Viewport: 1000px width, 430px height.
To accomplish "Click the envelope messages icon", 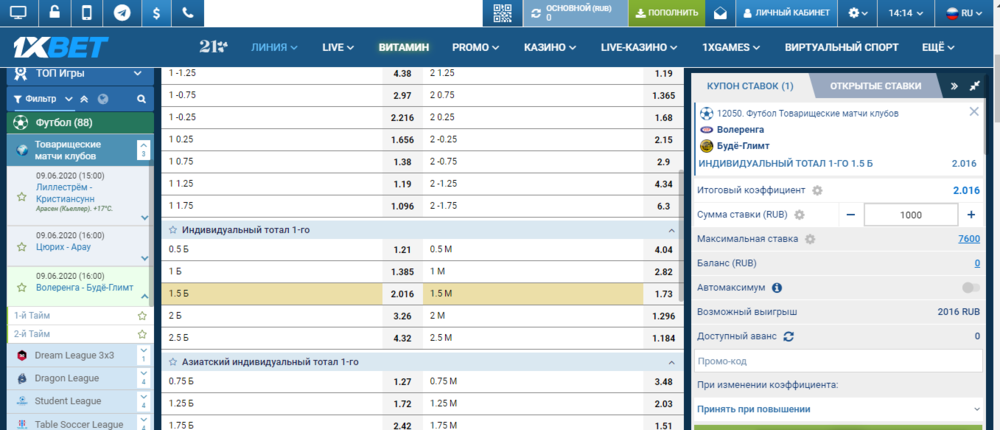I will tap(720, 13).
